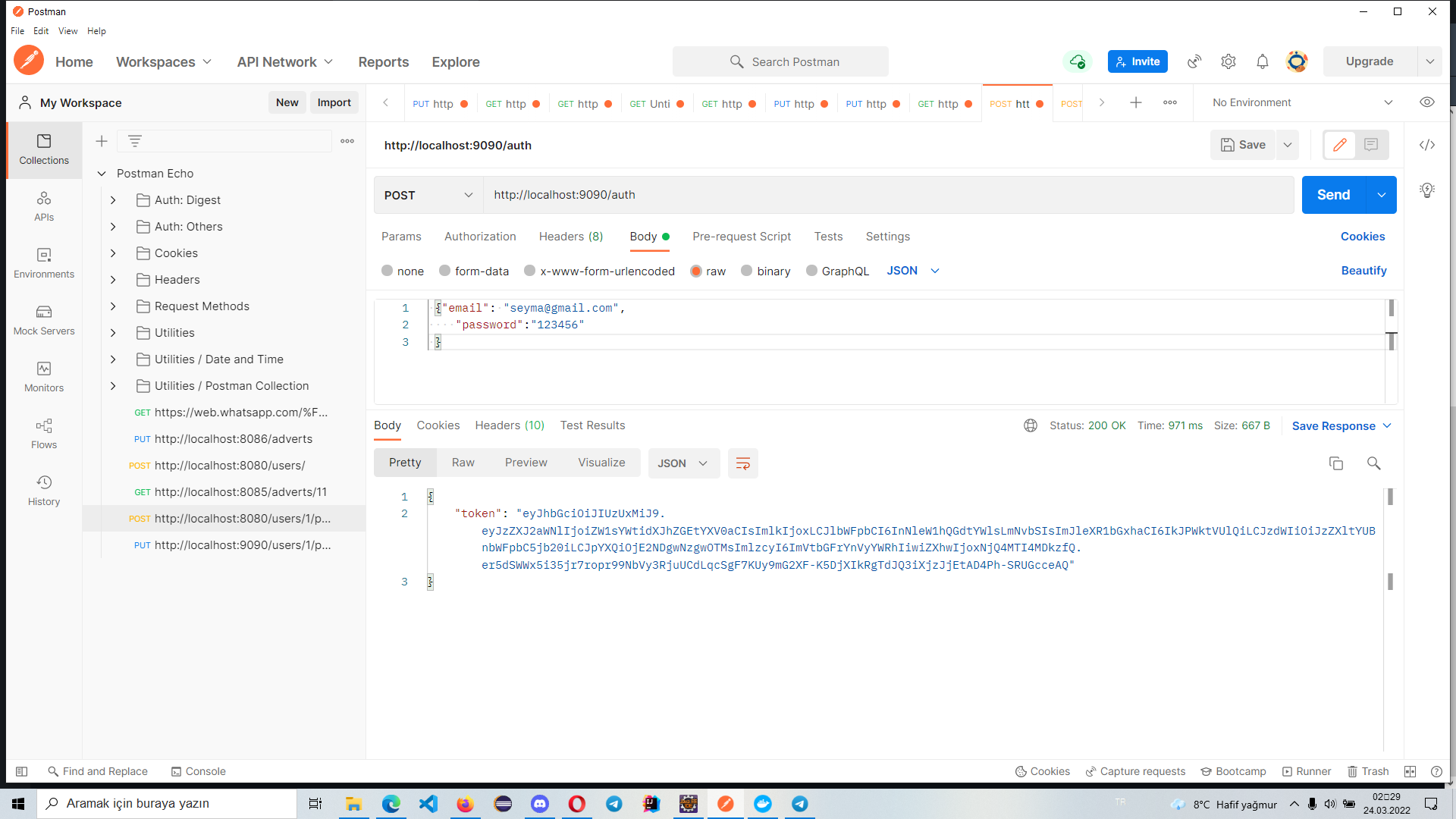Select the form-data body type

473,271
